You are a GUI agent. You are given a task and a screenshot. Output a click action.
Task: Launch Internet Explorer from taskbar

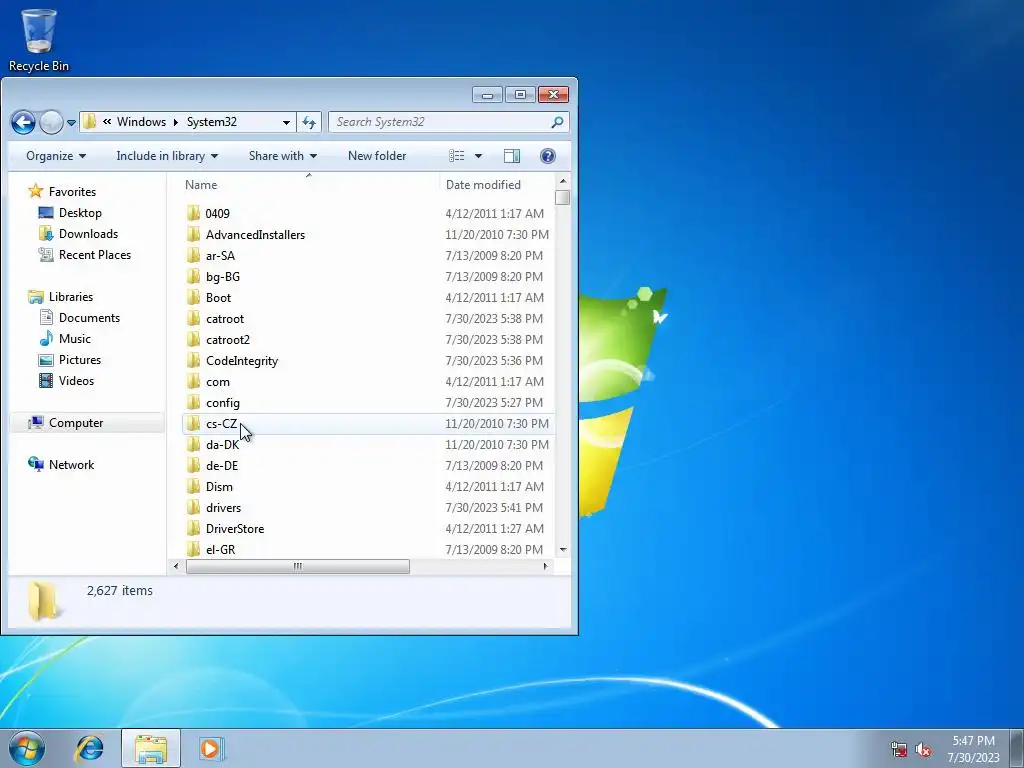pyautogui.click(x=89, y=748)
